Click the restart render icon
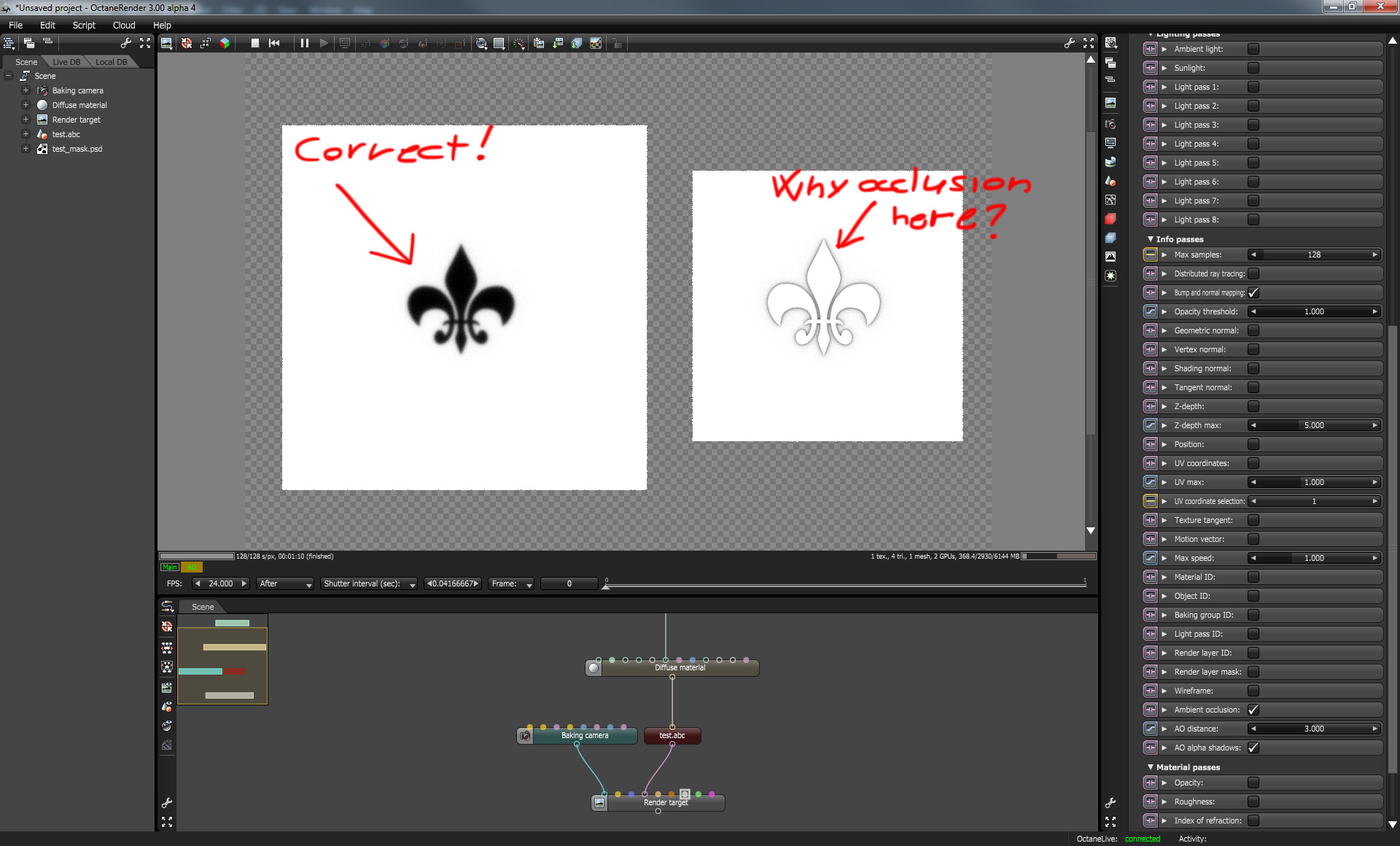This screenshot has height=846, width=1400. tap(274, 44)
